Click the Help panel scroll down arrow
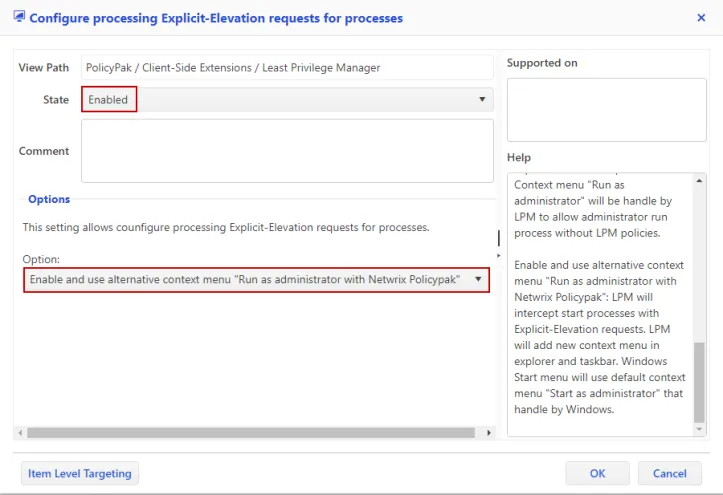 click(x=700, y=430)
